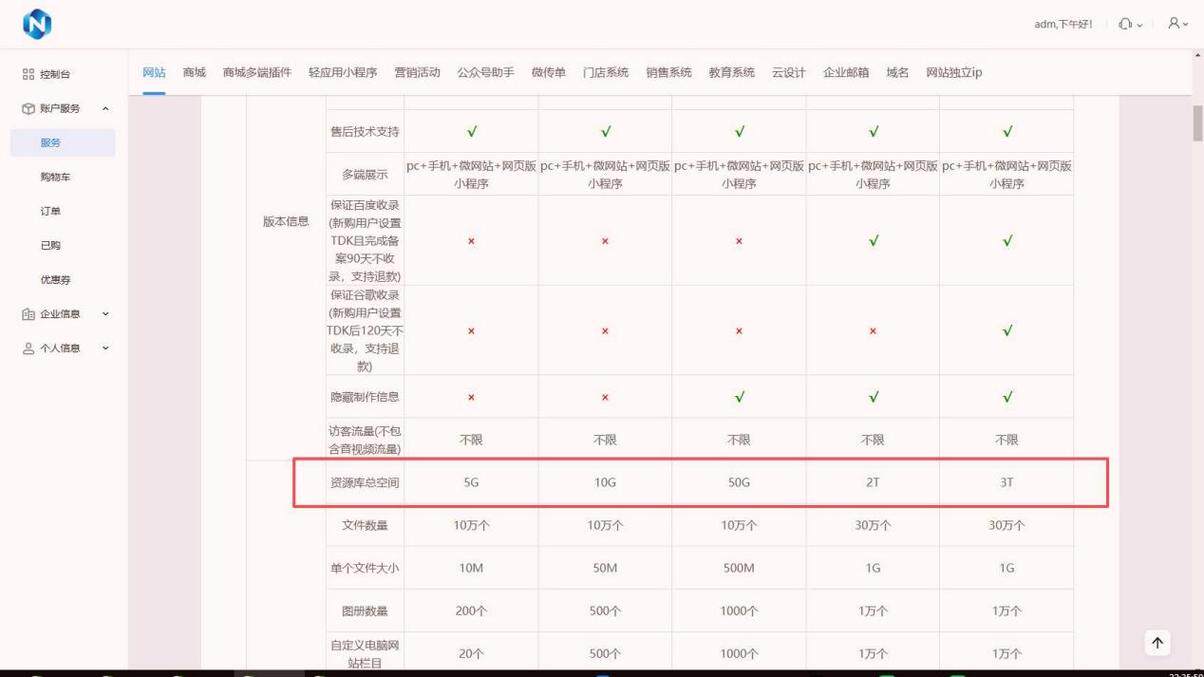Switch to the 营销活动 tab
The image size is (1204, 677).
417,72
